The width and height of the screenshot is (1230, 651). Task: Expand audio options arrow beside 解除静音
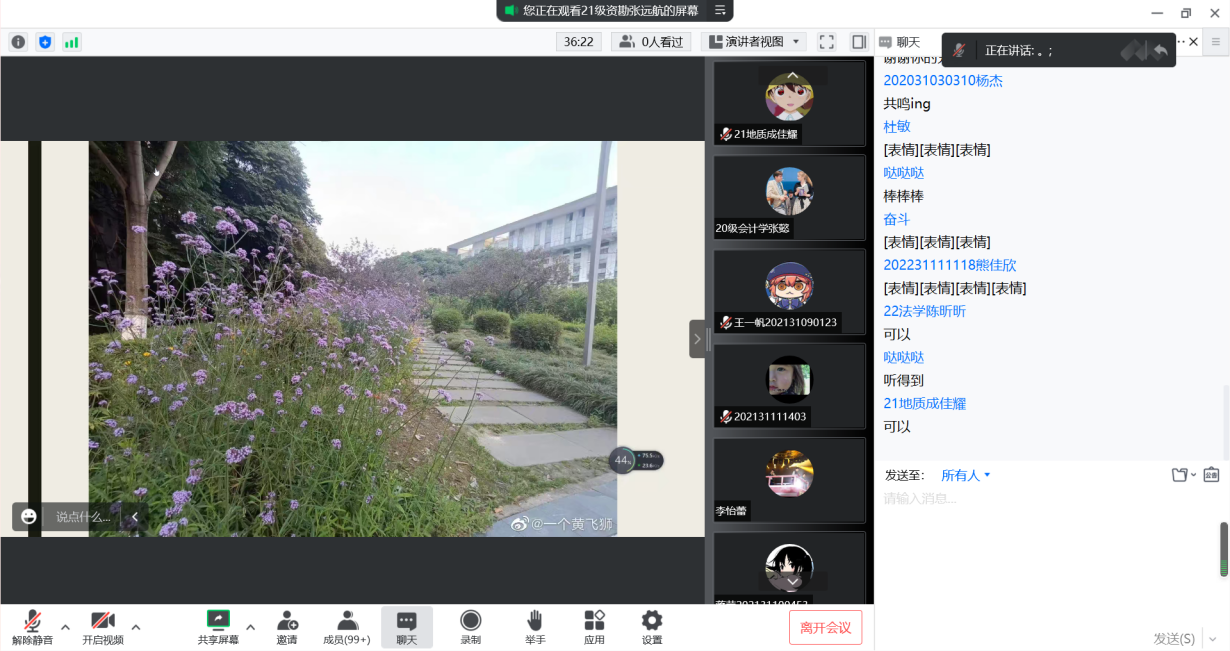[x=65, y=628]
